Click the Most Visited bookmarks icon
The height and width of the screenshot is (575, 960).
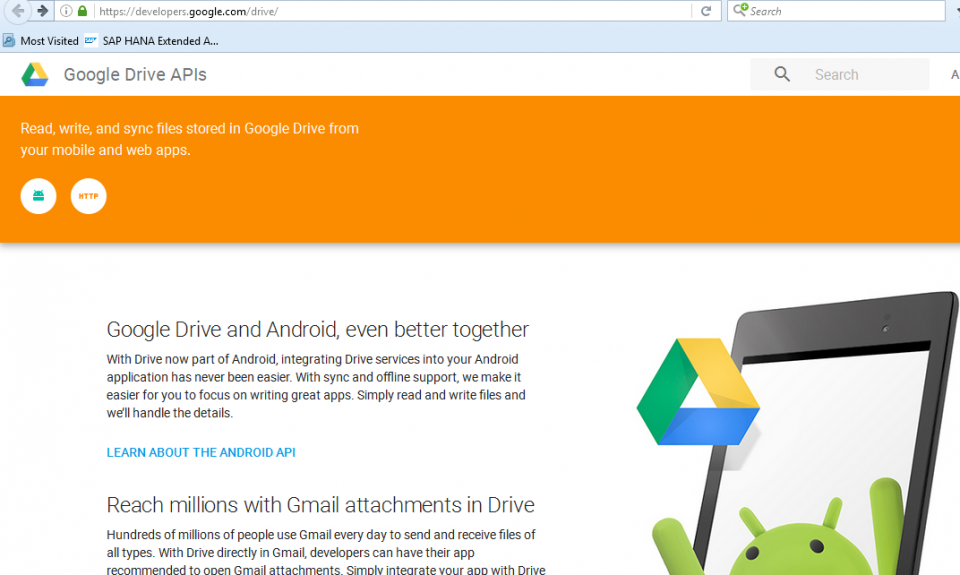(x=9, y=40)
